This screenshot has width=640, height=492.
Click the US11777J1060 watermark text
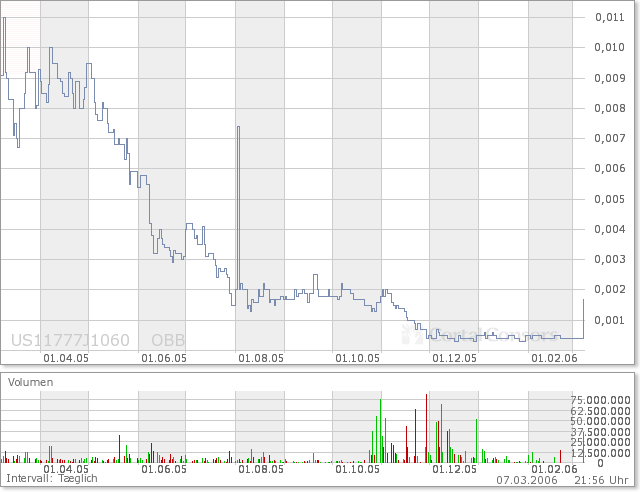(70, 340)
